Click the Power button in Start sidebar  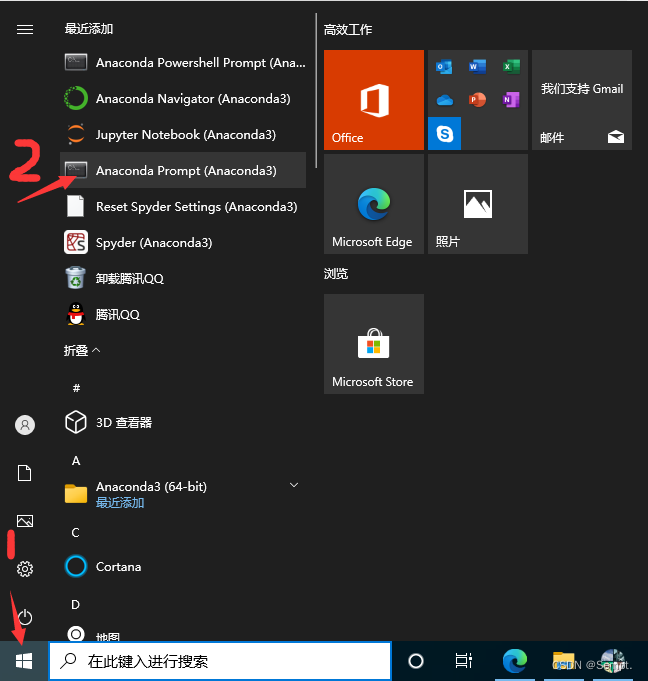[25, 617]
